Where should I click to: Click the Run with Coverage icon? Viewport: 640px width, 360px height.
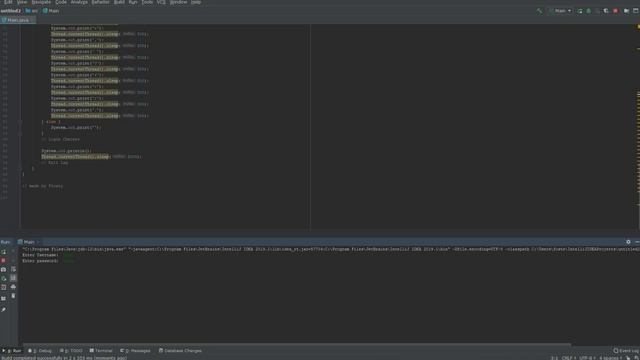click(597, 11)
